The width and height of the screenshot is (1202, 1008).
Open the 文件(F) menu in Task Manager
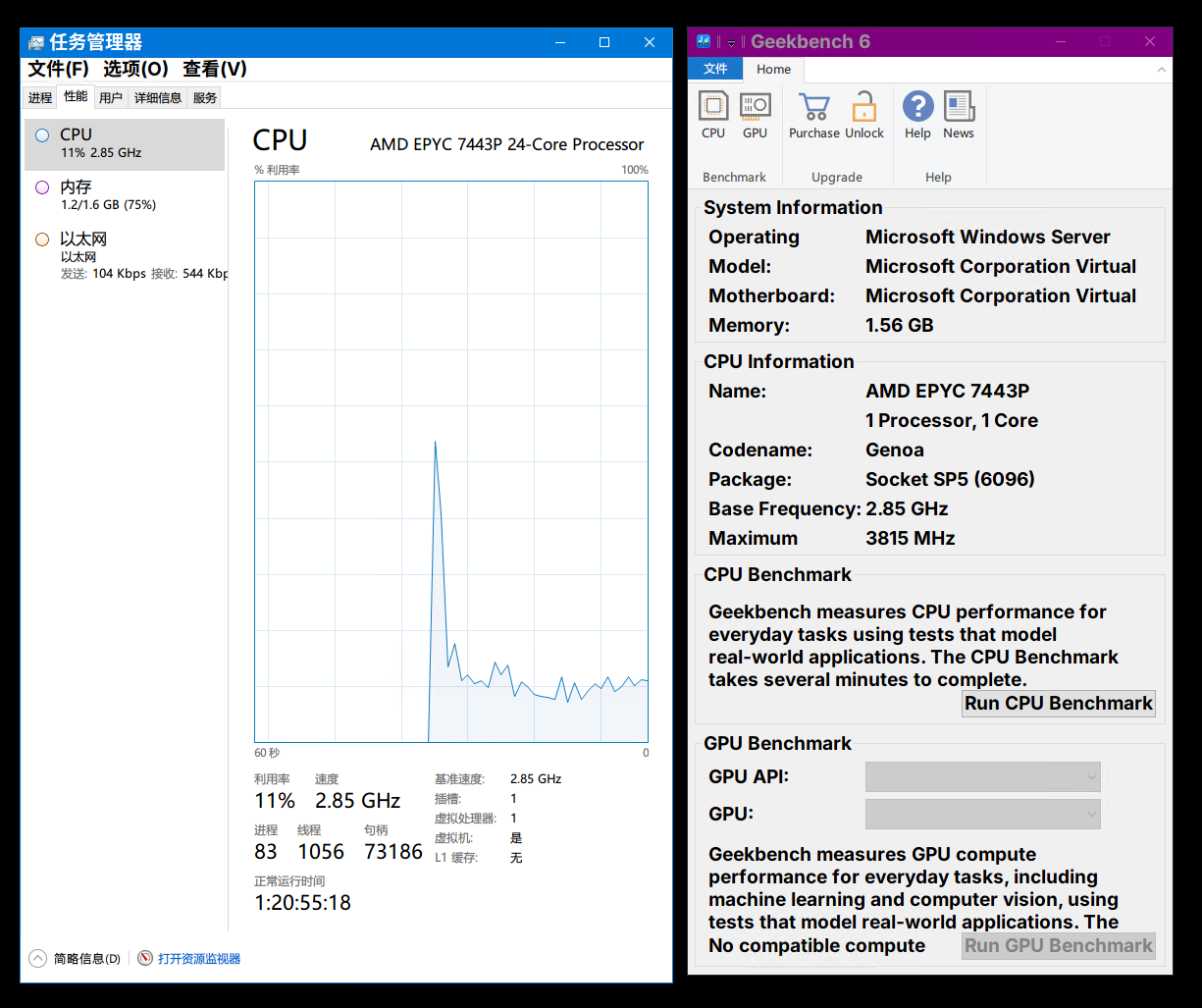pos(58,69)
